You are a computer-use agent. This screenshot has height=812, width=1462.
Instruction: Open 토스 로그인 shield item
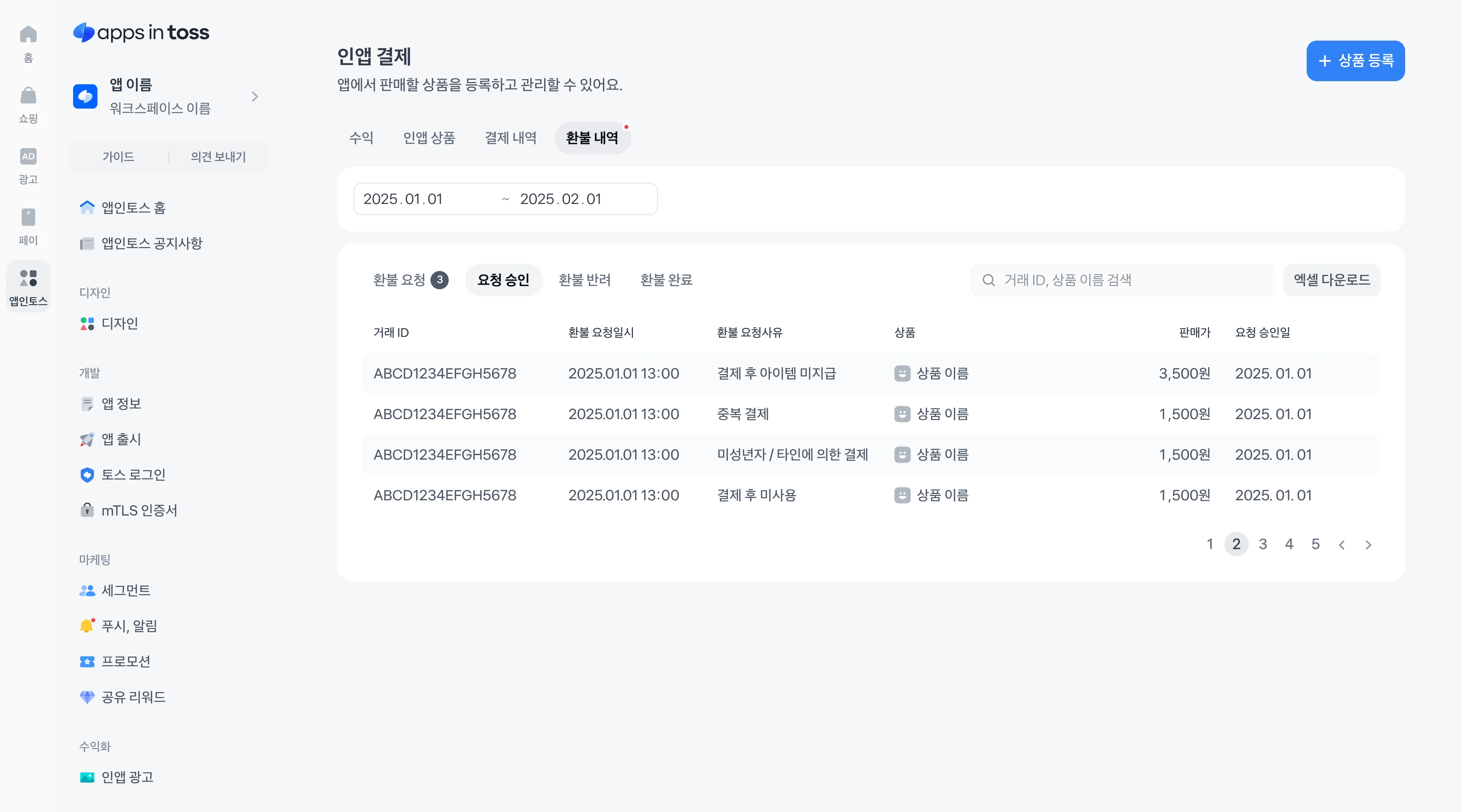[133, 475]
